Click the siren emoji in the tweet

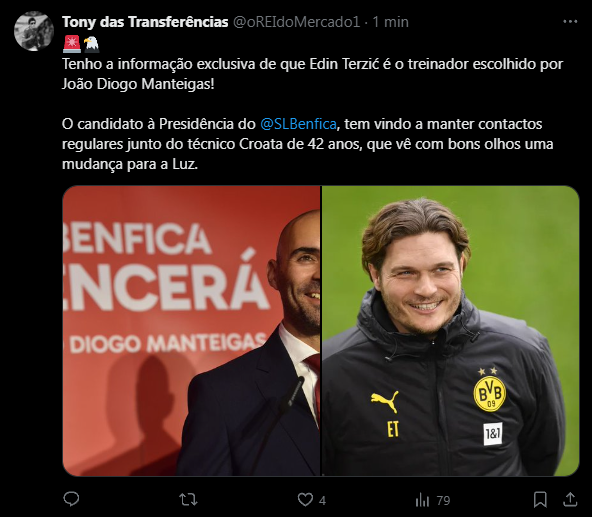tap(71, 44)
